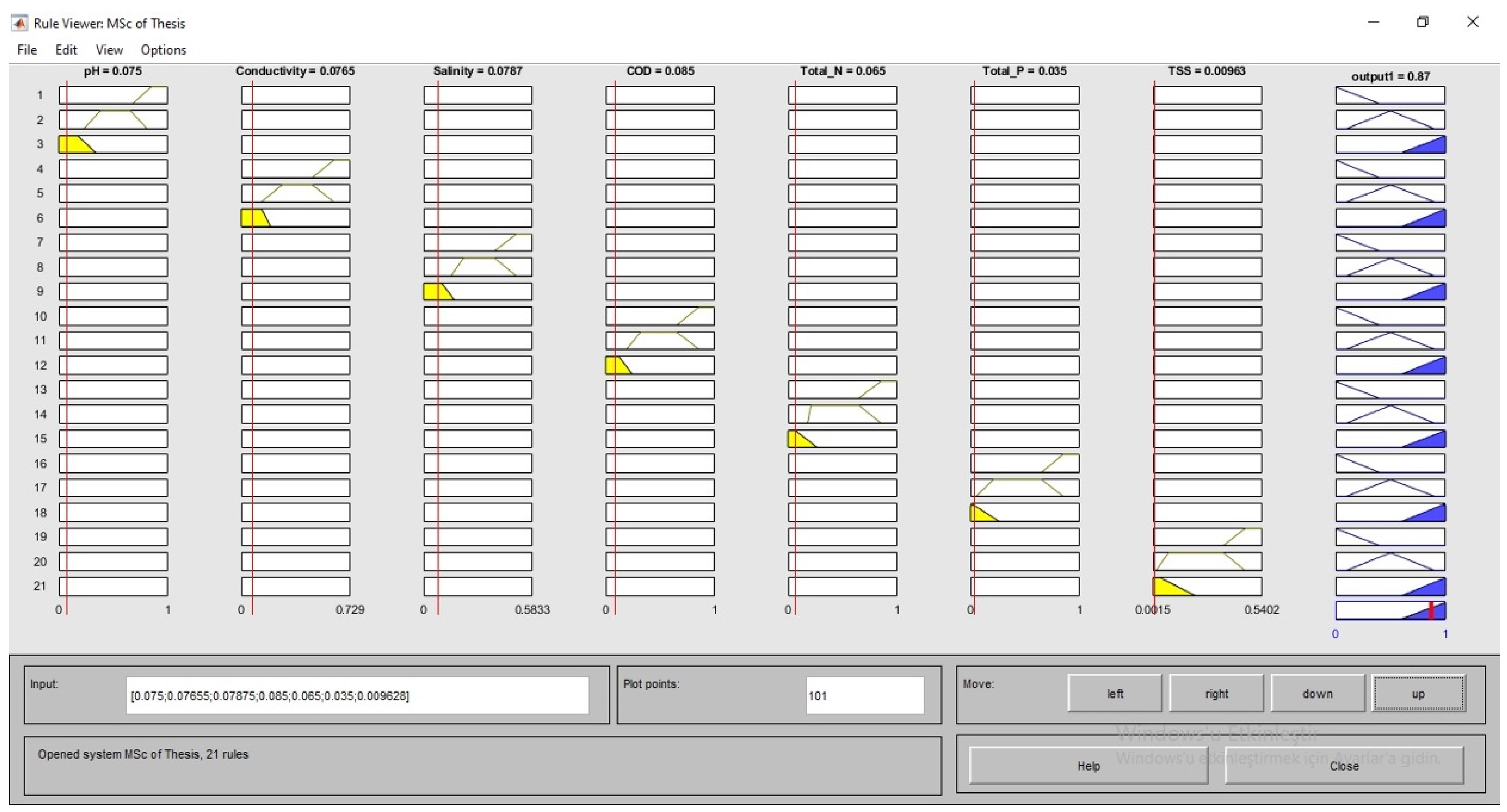Open the Options menu
1507x812 pixels.
coord(163,50)
